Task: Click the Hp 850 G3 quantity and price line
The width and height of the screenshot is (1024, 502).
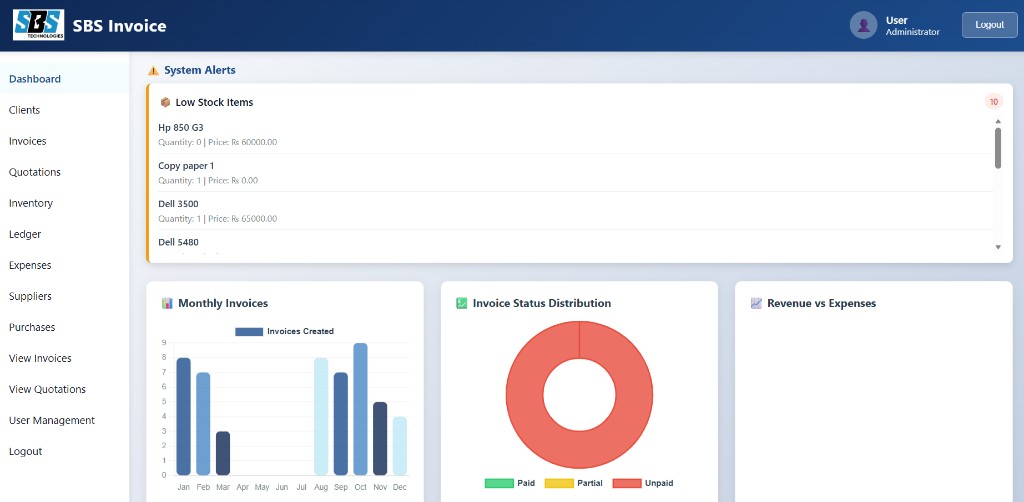Action: click(x=217, y=142)
